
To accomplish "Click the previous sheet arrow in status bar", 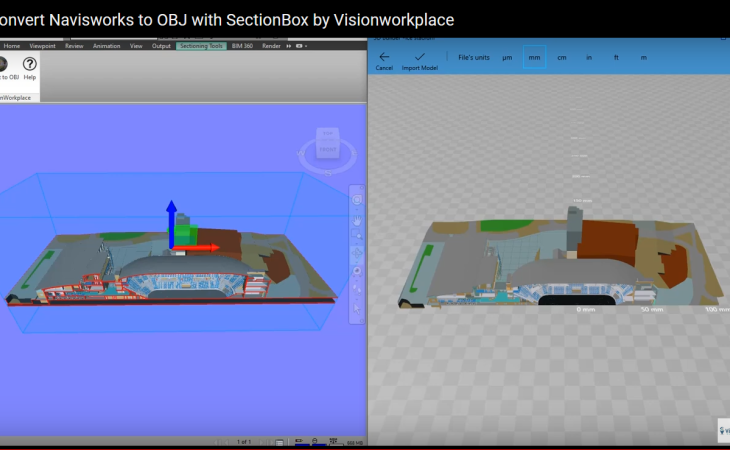I will [227, 442].
